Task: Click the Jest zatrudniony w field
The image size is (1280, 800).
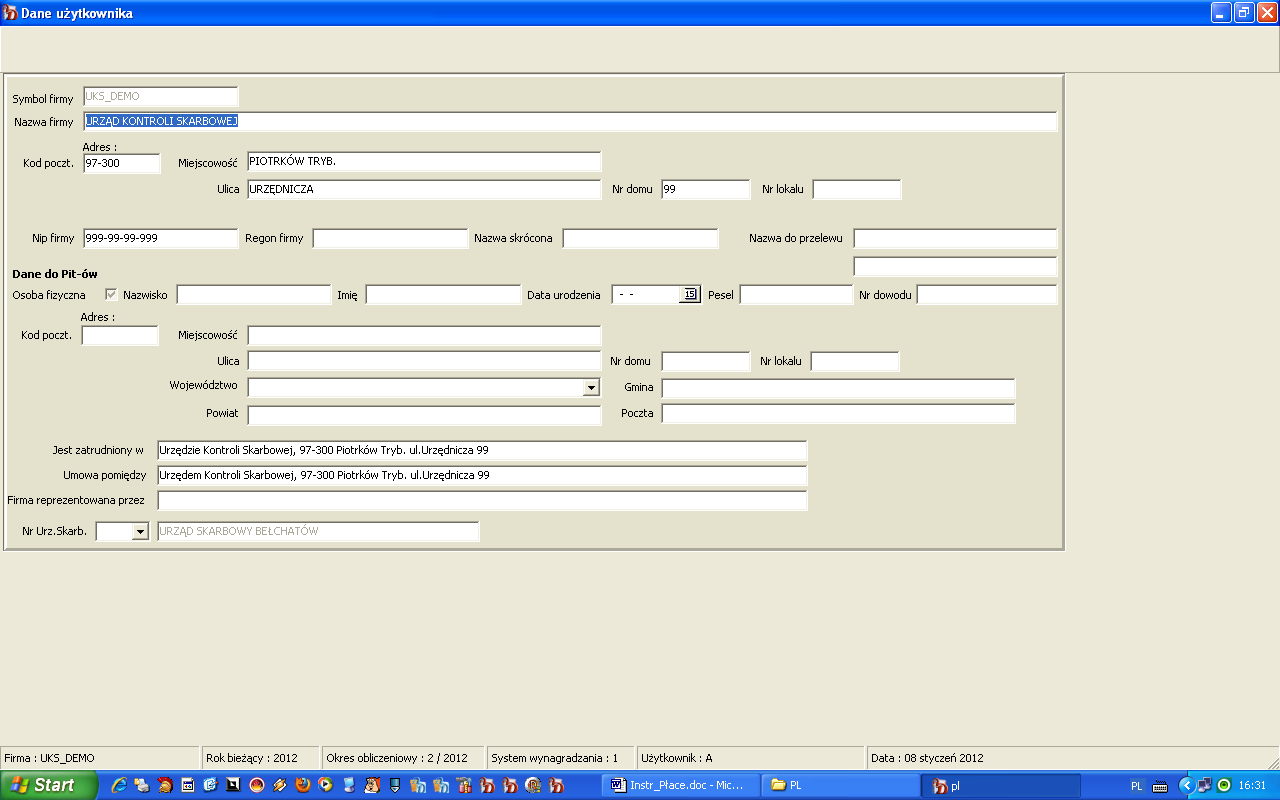Action: click(x=482, y=451)
